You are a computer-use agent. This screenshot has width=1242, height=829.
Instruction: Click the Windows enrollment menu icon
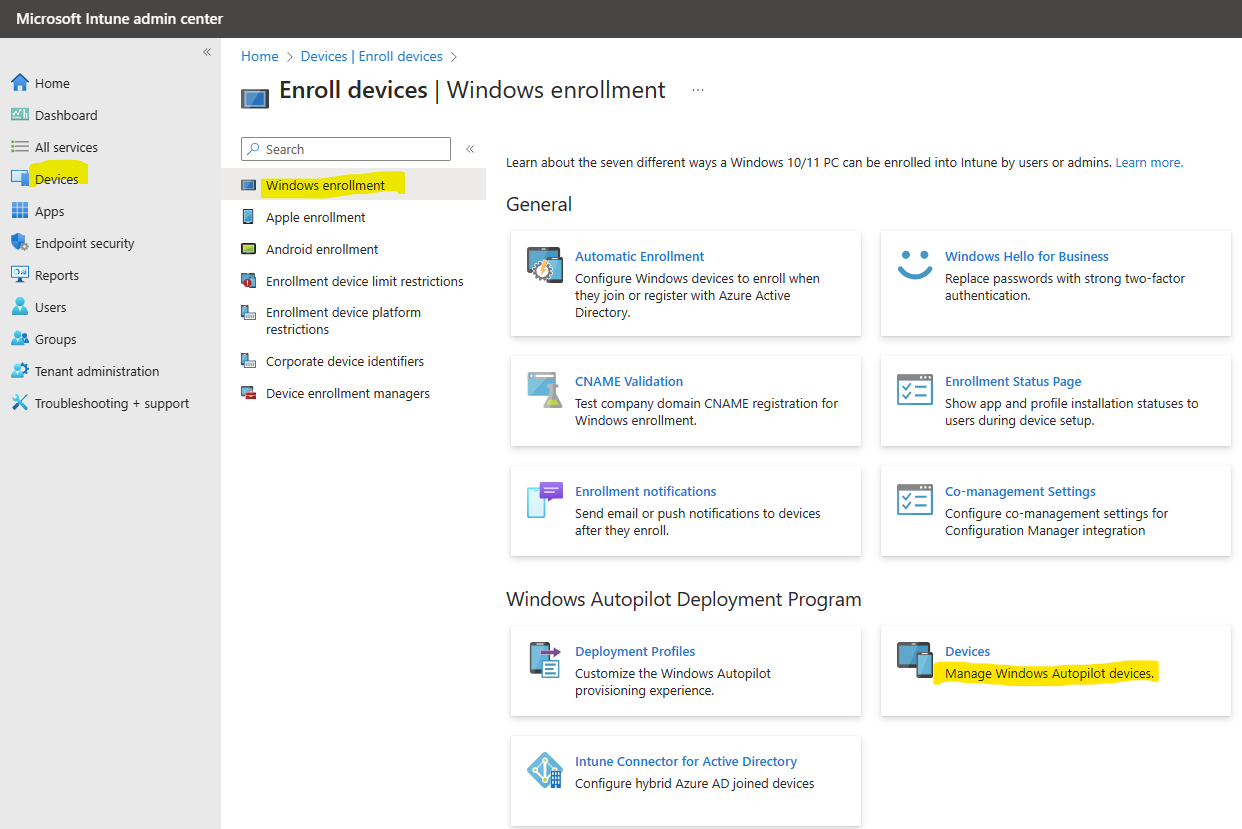point(249,185)
